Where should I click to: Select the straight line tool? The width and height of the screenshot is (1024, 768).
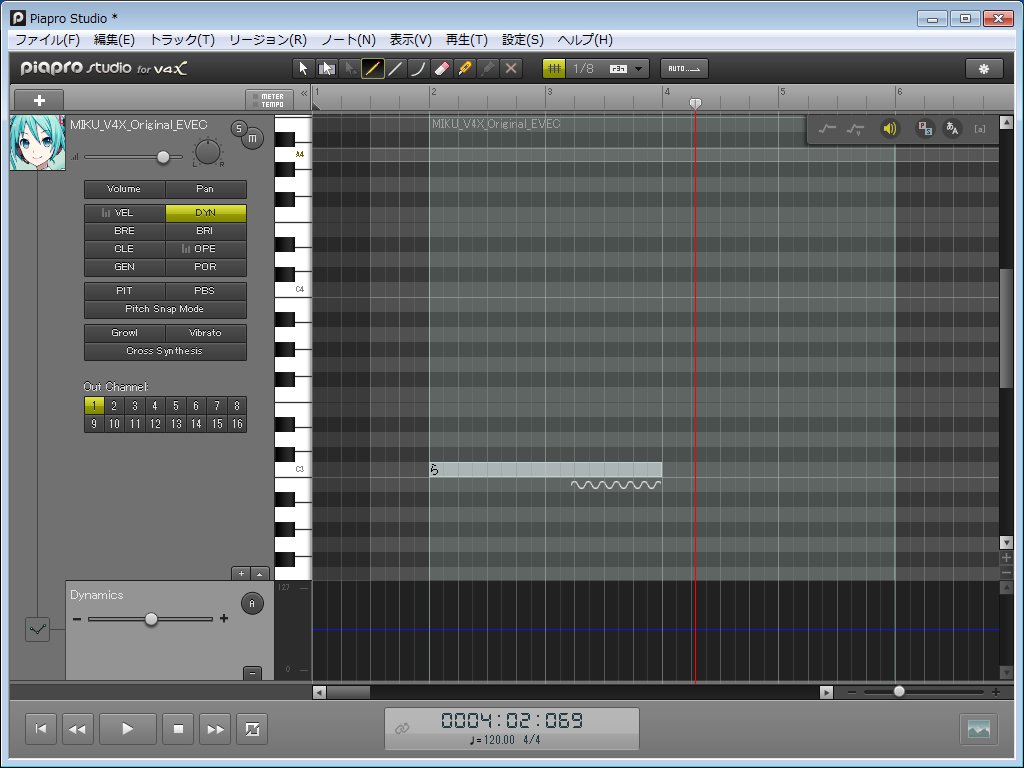click(x=395, y=69)
